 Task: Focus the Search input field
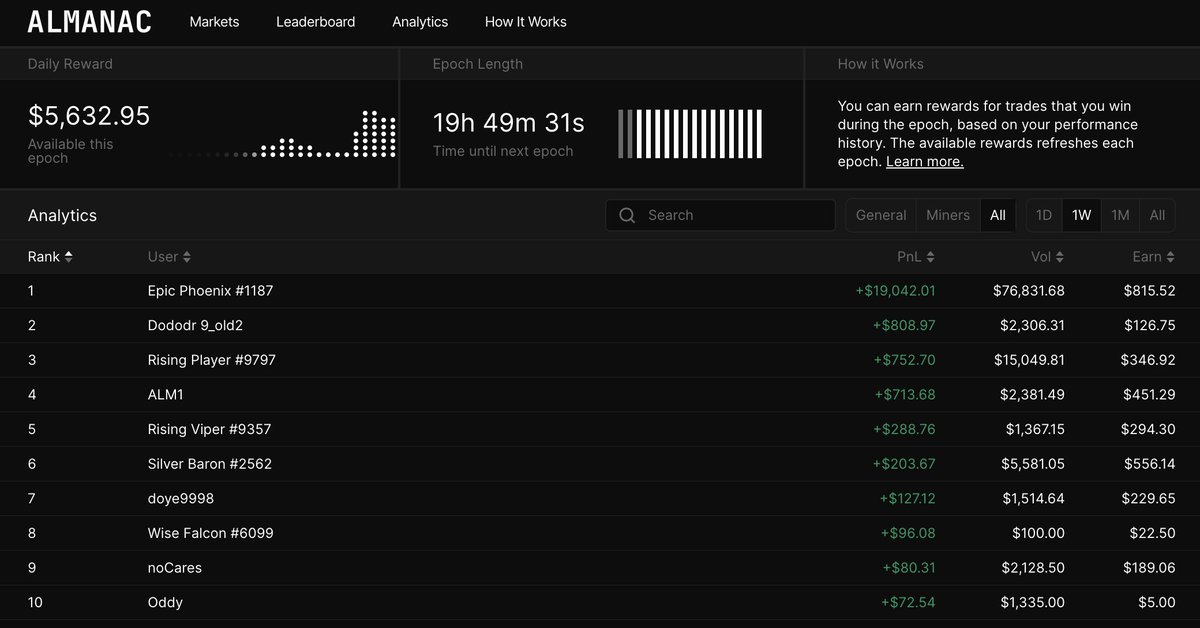coord(720,215)
